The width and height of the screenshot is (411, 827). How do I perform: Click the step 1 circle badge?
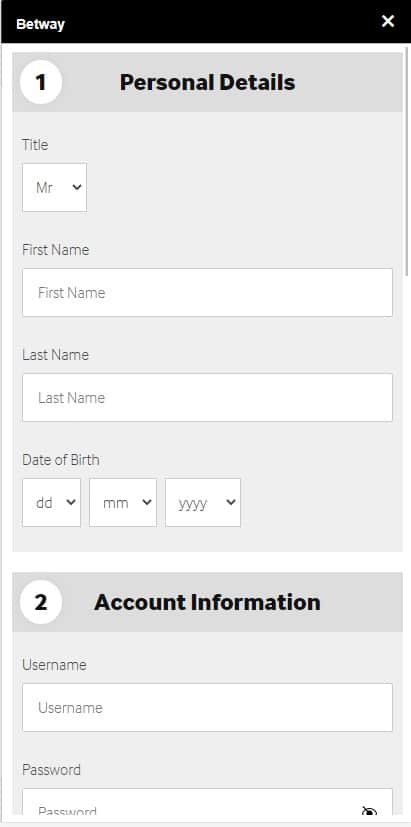[41, 82]
